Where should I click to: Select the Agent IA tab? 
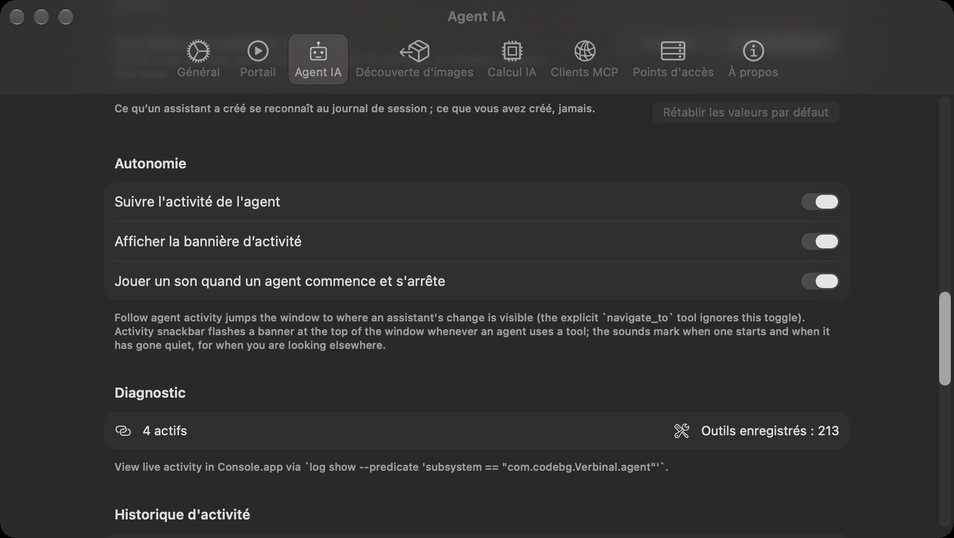coord(318,59)
